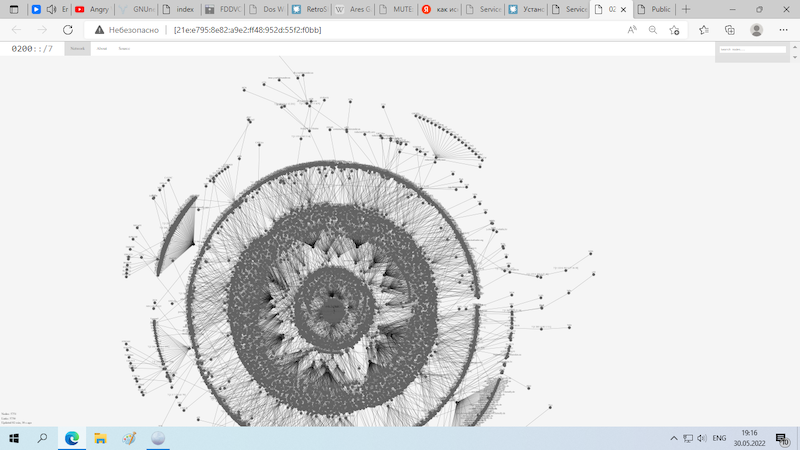Expand the system tray hidden icons chevron
This screenshot has width=800, height=450.
click(674, 438)
